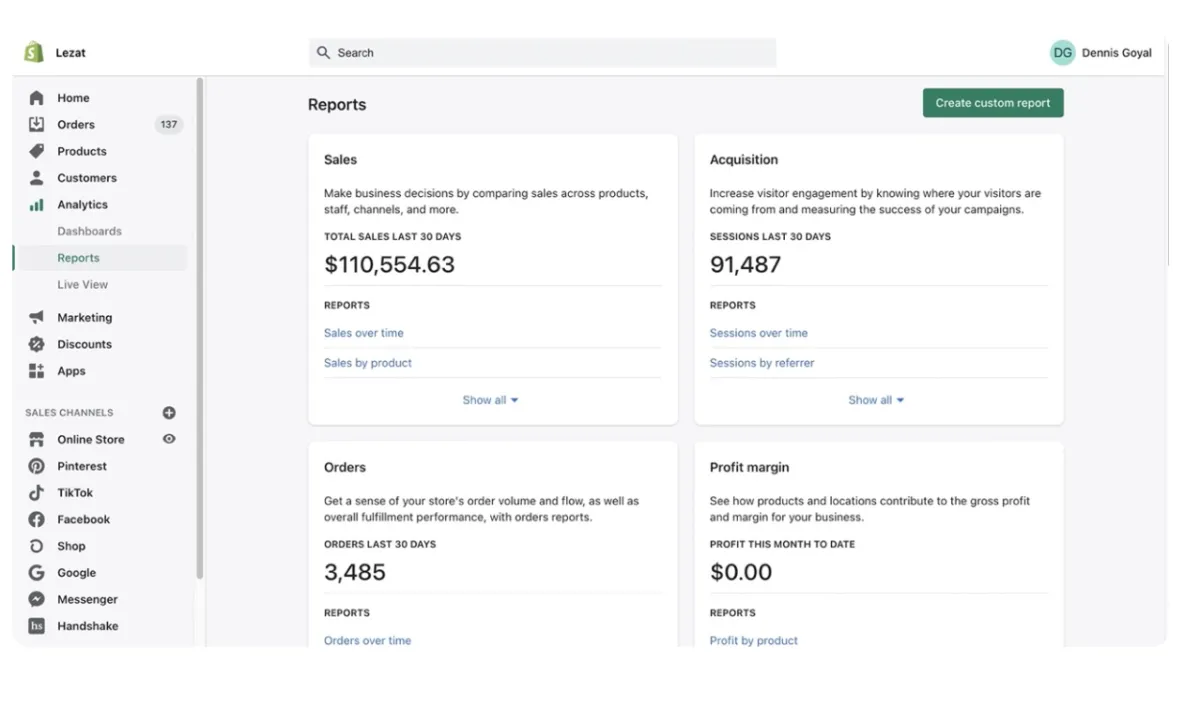Click the Create custom report button
This screenshot has height=707, width=1200.
click(x=993, y=103)
